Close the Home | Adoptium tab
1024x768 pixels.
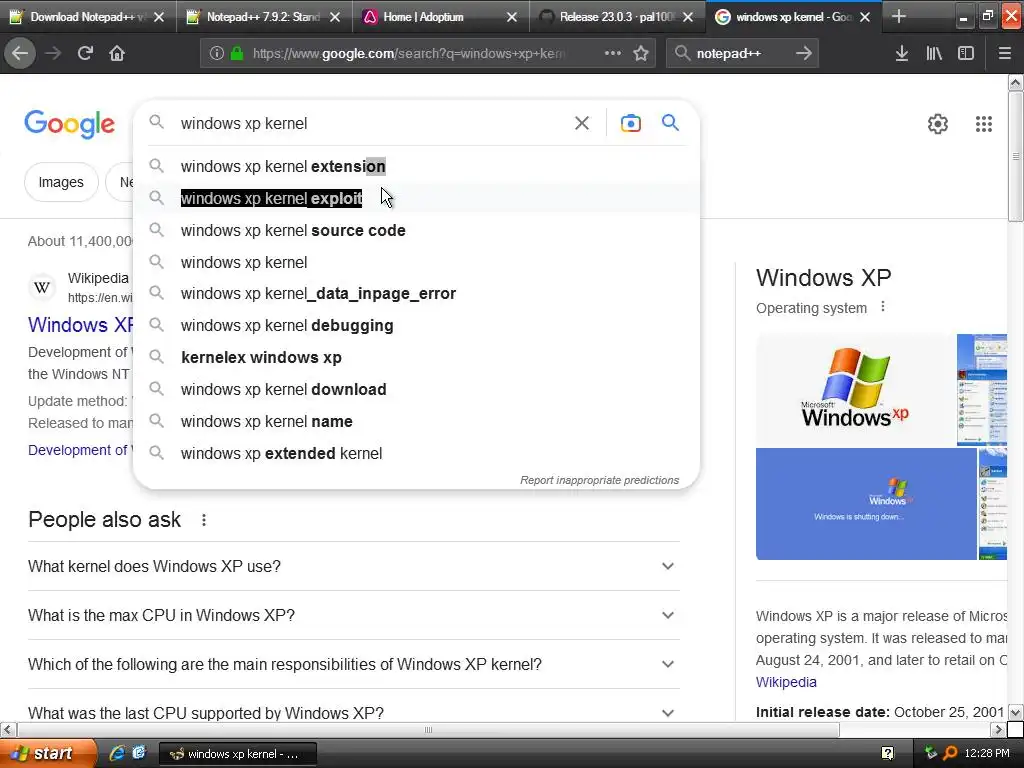point(512,17)
